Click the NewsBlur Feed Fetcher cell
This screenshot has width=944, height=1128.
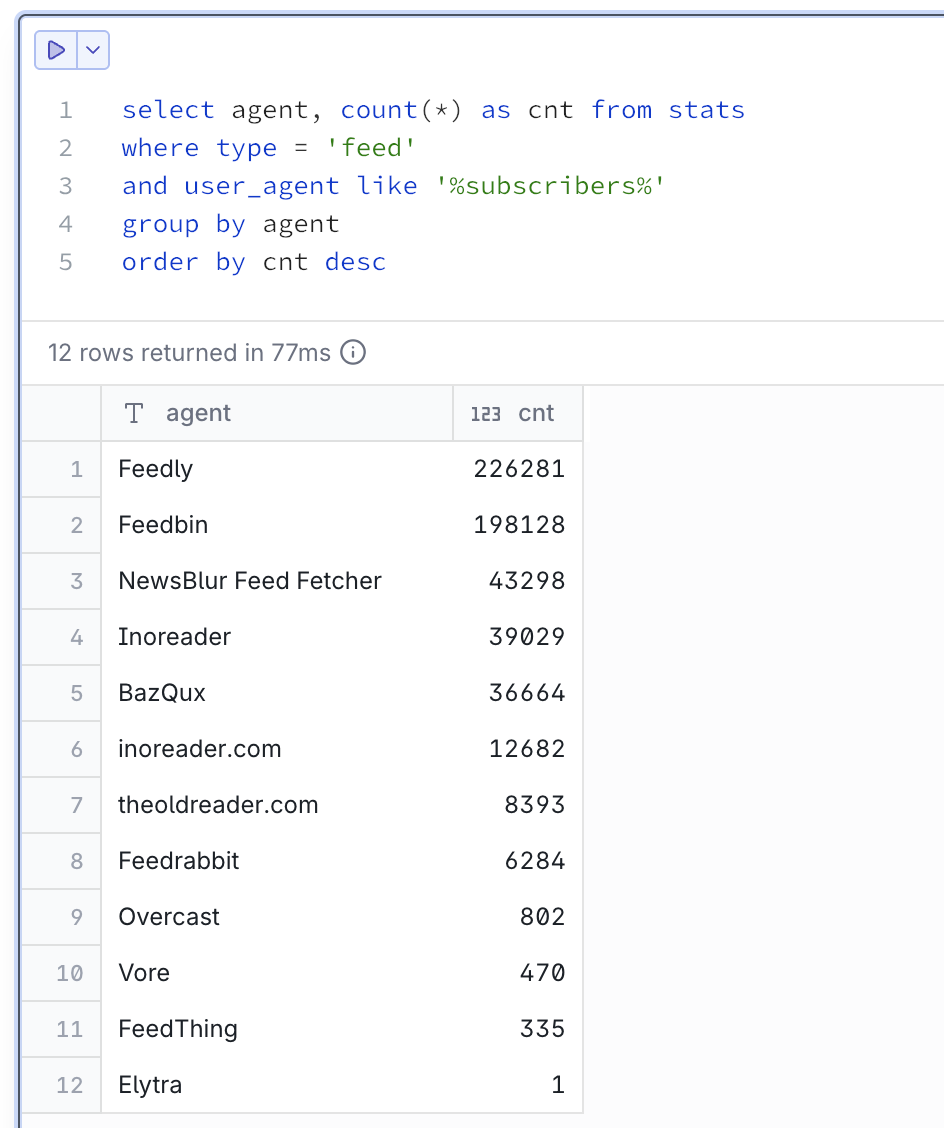click(x=250, y=581)
